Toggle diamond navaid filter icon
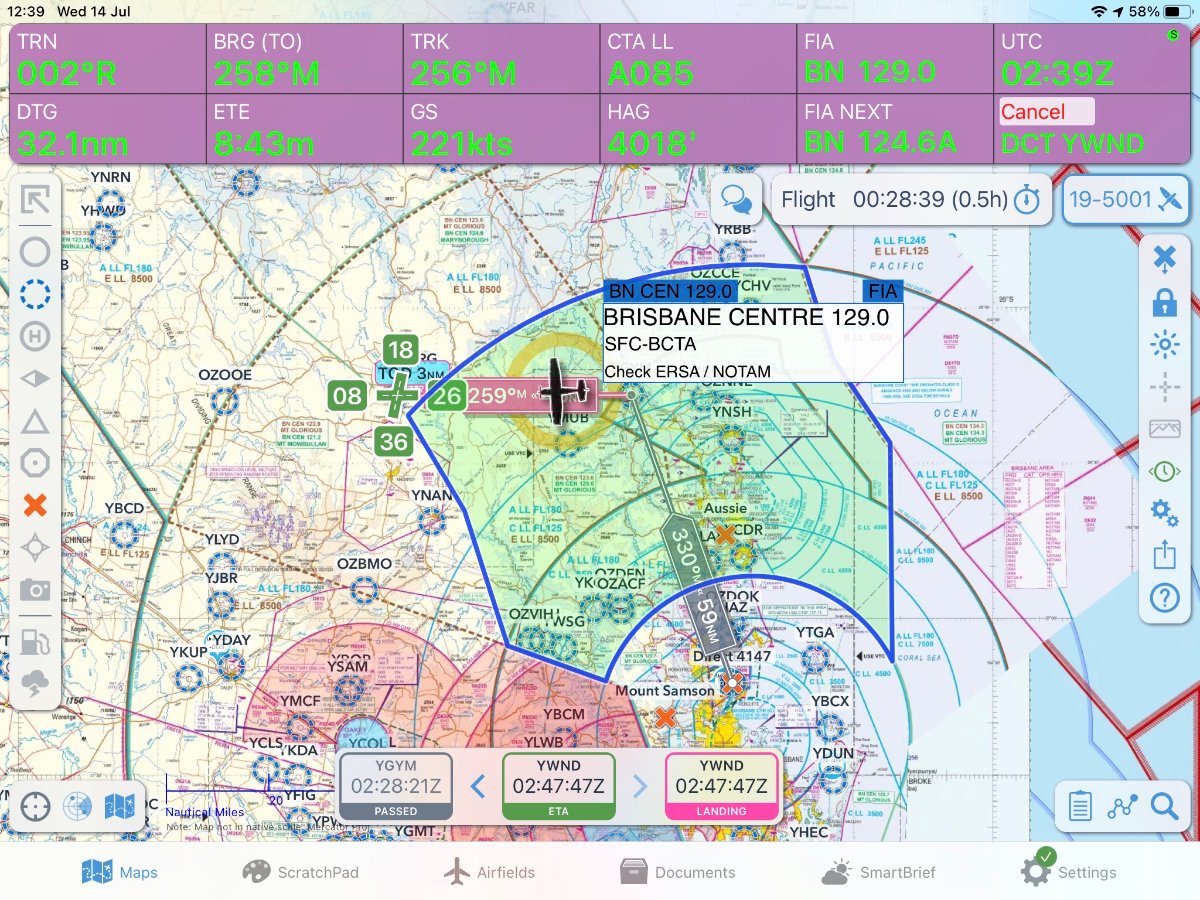The width and height of the screenshot is (1200, 900). click(35, 379)
